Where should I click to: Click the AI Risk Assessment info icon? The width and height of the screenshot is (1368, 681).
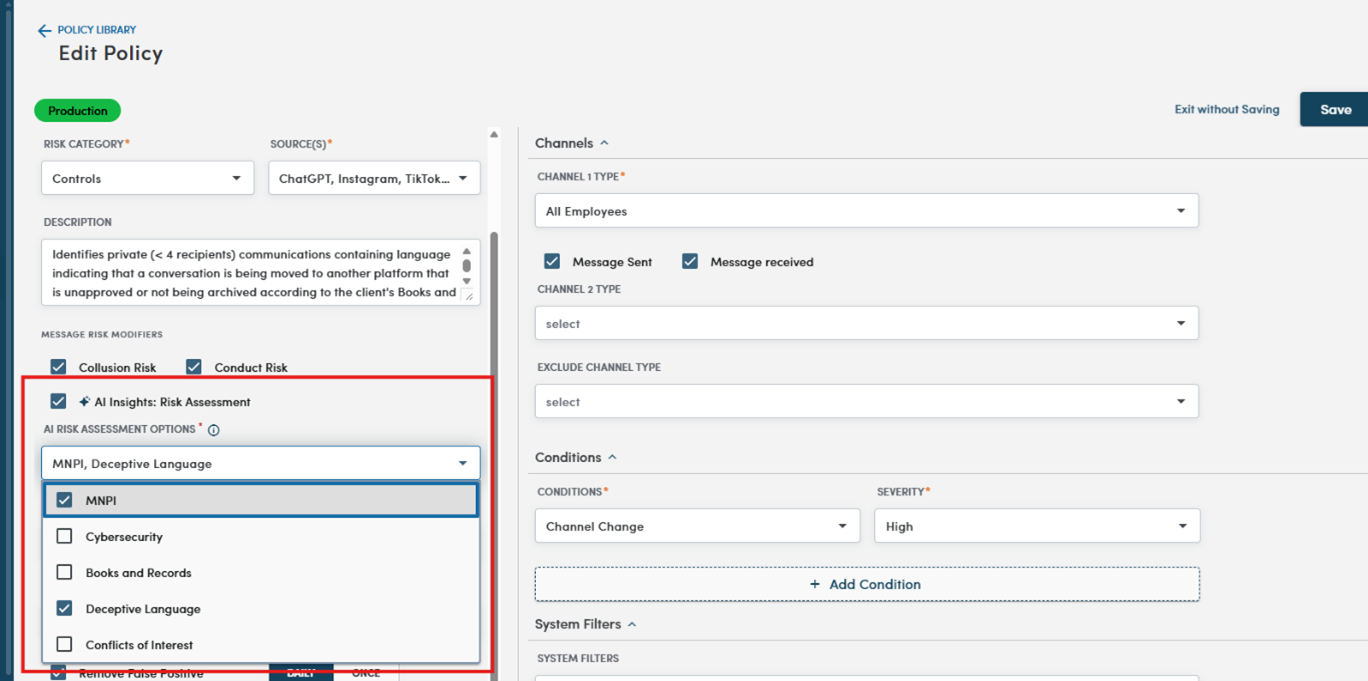point(213,430)
